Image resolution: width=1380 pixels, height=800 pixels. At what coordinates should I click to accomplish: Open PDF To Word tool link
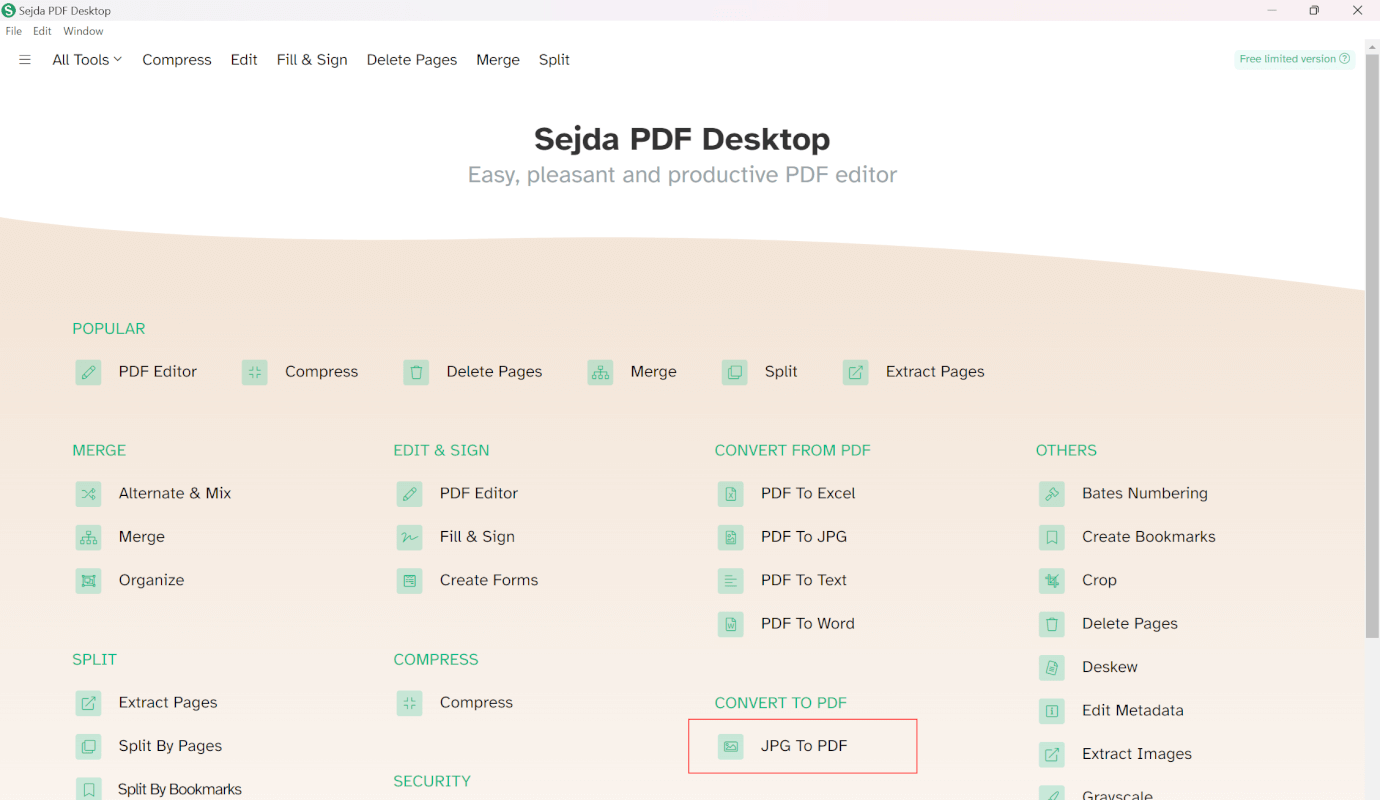(808, 624)
